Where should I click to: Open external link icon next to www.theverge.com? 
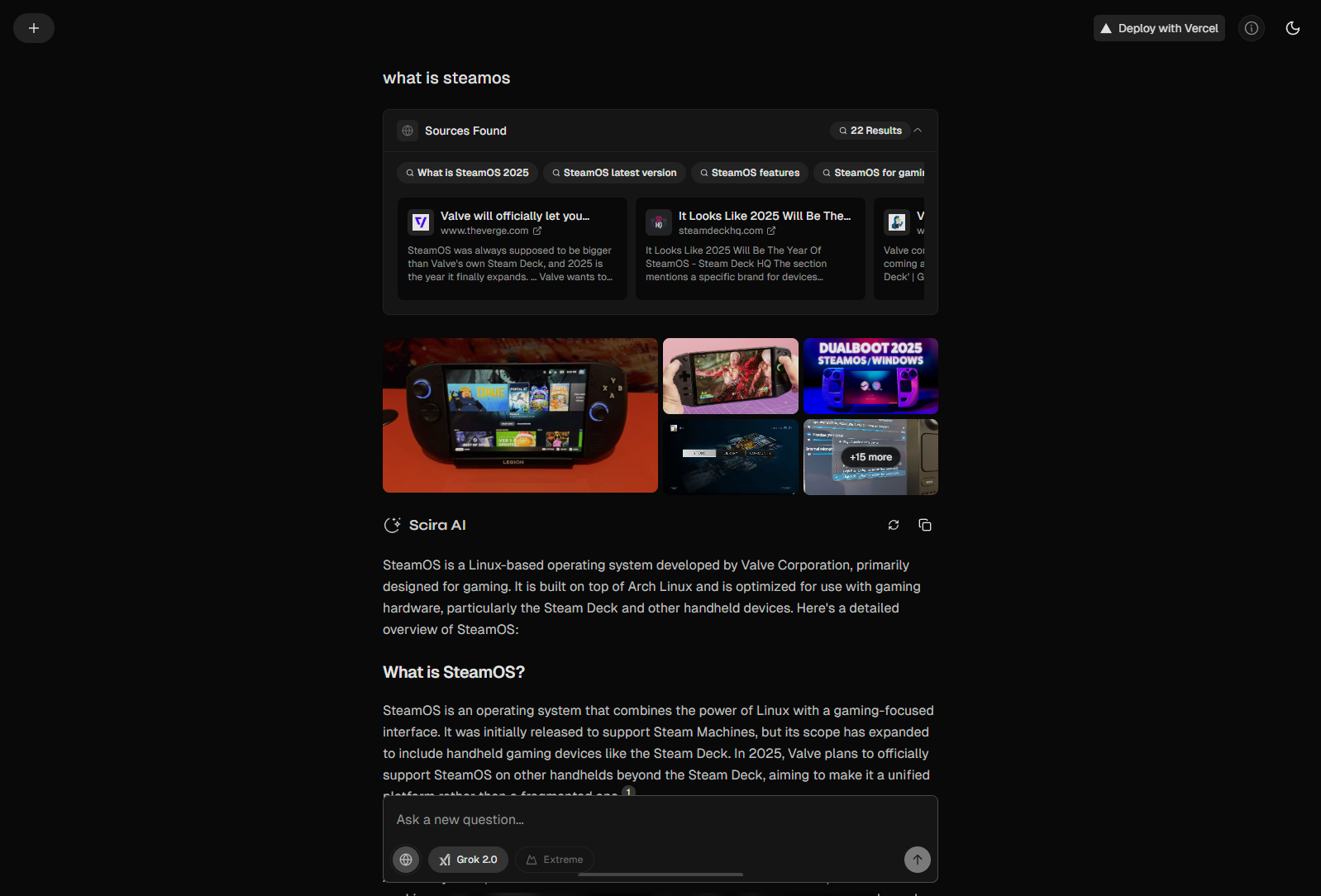537,231
